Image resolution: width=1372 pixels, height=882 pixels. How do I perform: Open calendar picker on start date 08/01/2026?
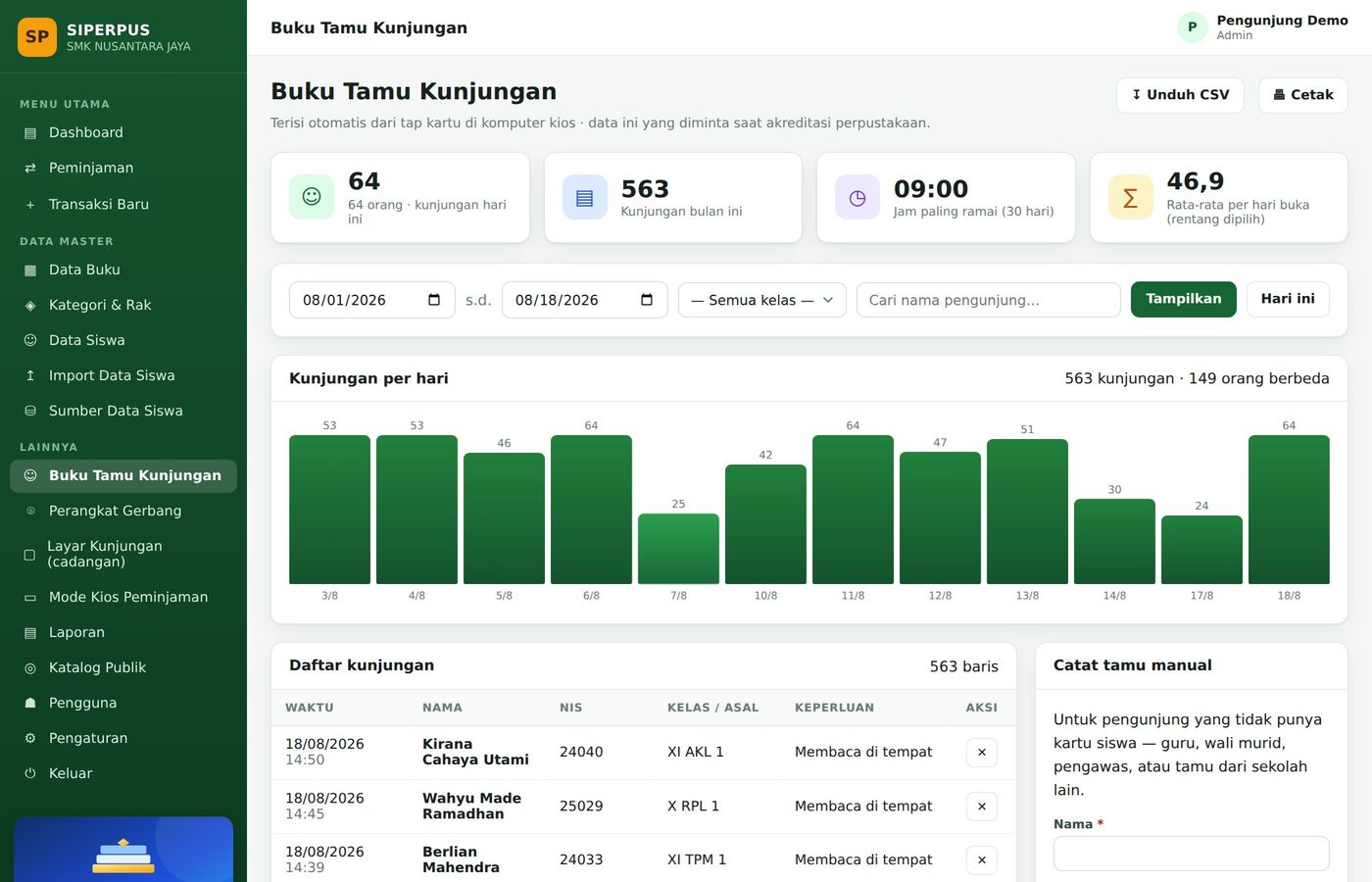[434, 300]
